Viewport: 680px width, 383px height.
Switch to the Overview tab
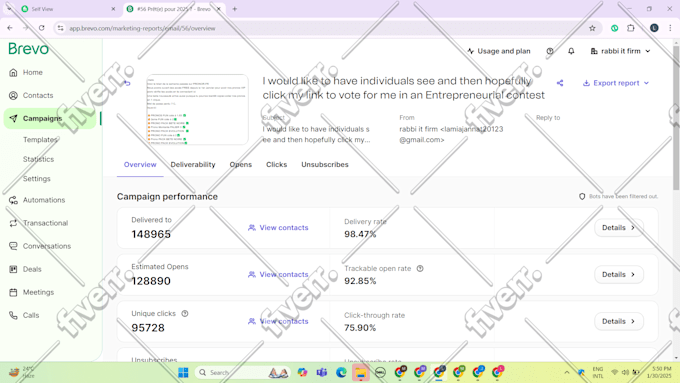[x=140, y=165]
